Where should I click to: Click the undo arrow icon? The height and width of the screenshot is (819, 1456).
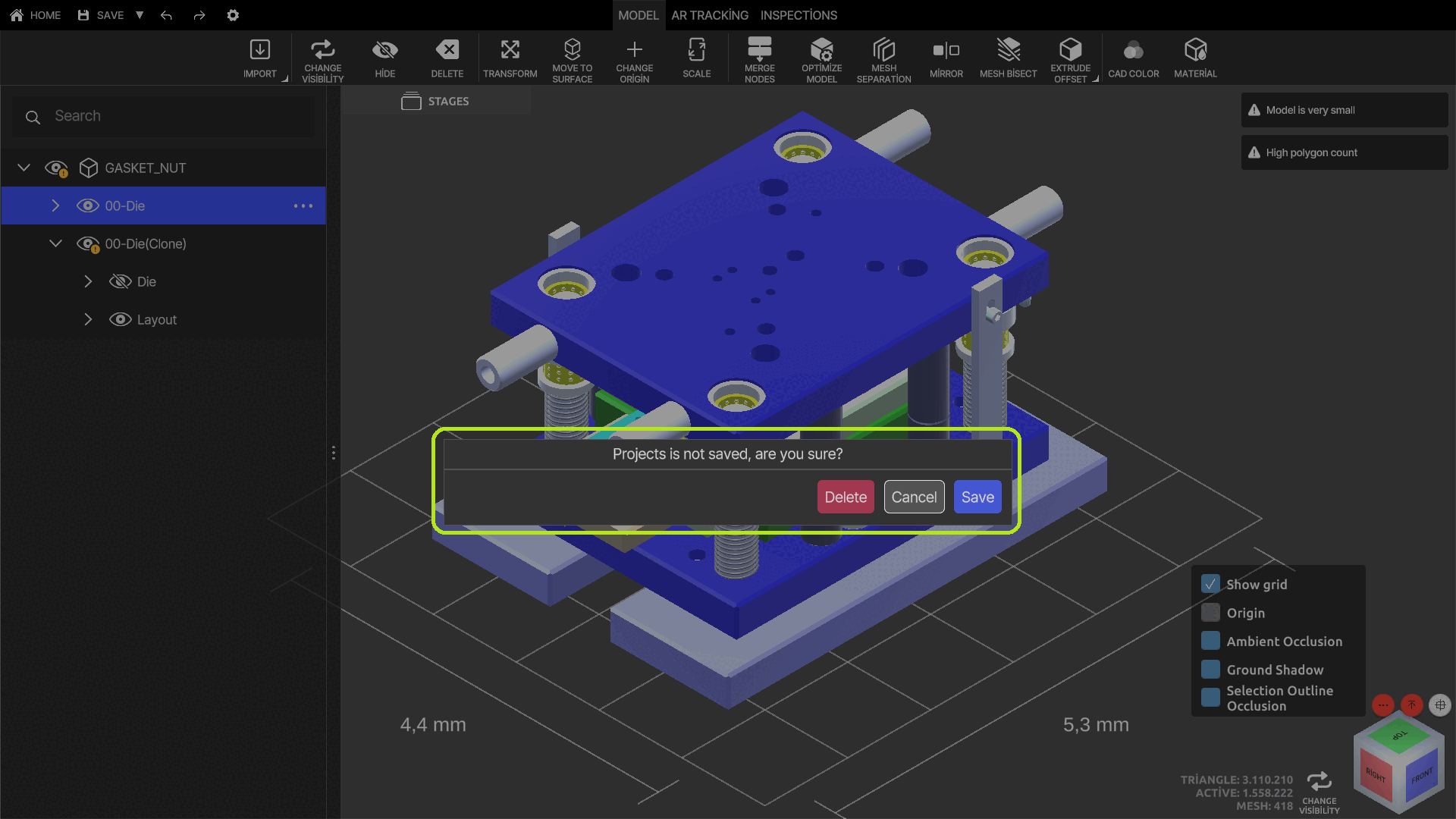[x=167, y=15]
